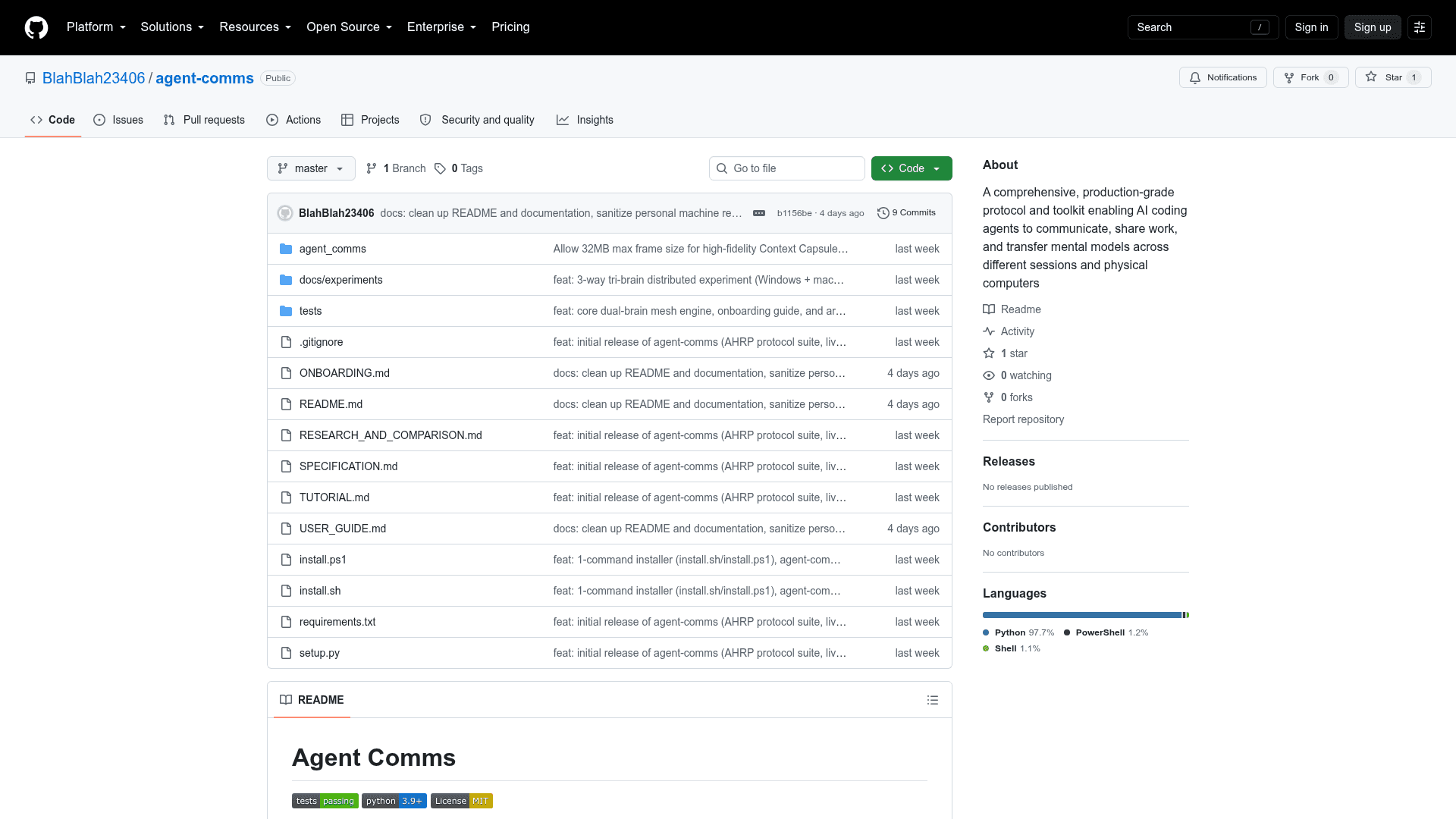Open the requirements.txt file
The width and height of the screenshot is (1456, 819).
pyautogui.click(x=337, y=622)
